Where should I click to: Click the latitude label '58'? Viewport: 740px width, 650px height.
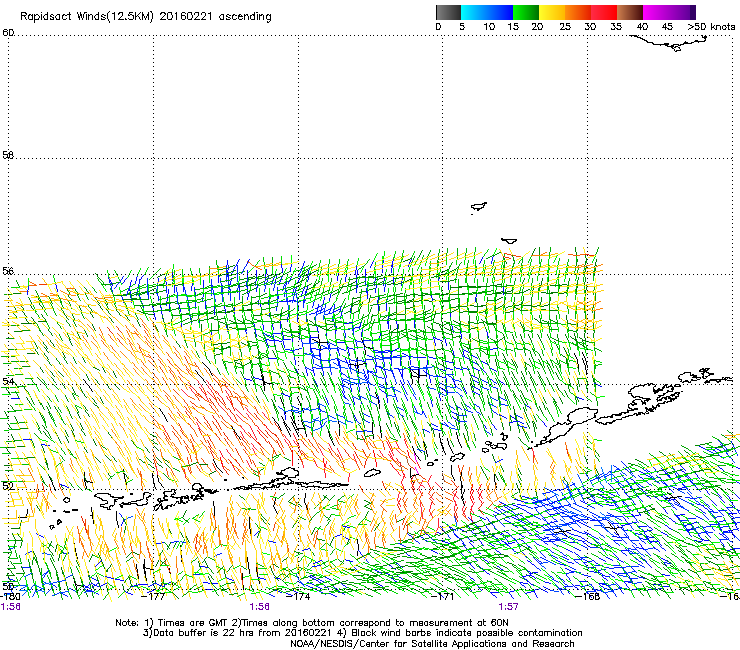pyautogui.click(x=8, y=155)
